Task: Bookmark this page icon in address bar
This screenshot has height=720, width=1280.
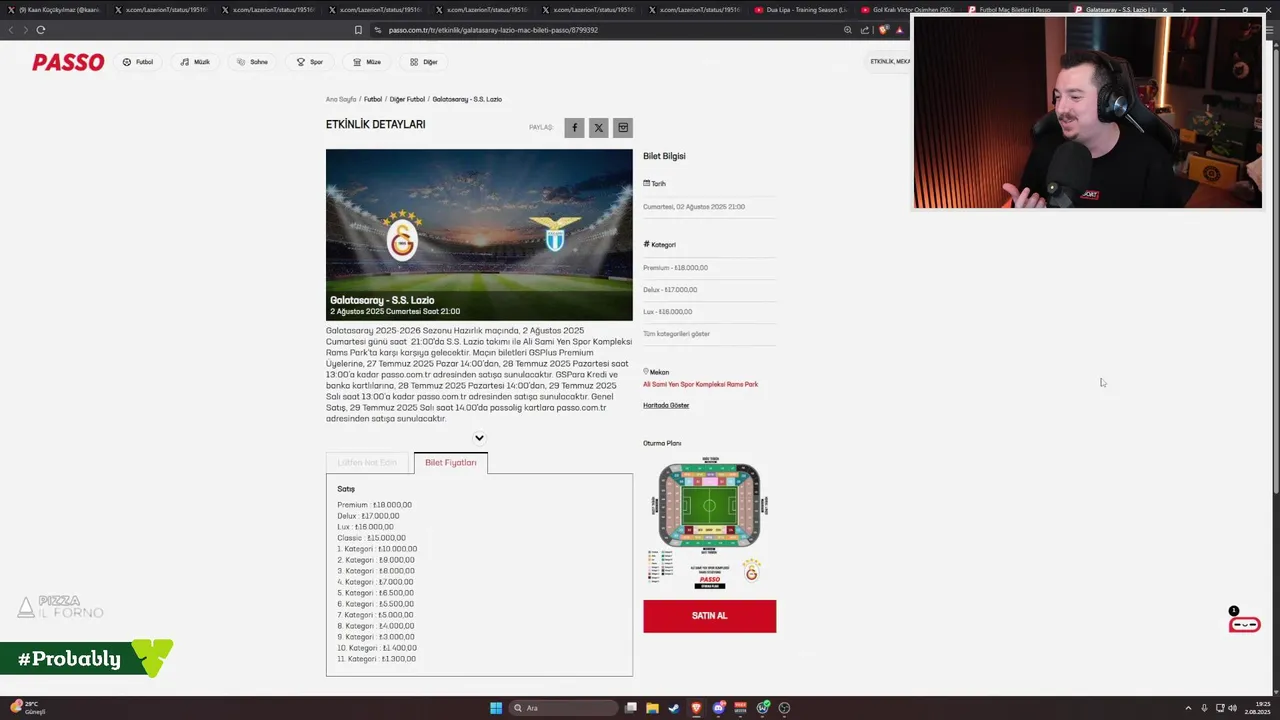Action: coord(358,30)
